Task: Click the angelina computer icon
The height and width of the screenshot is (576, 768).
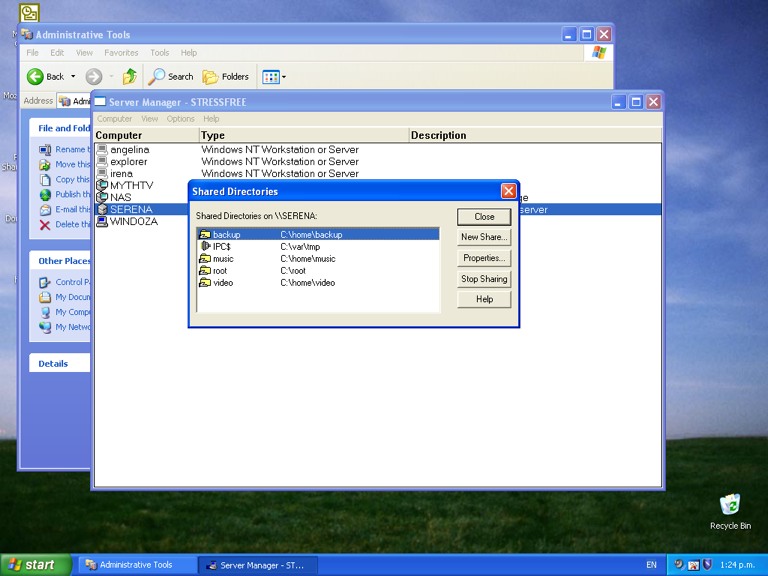Action: 102,149
